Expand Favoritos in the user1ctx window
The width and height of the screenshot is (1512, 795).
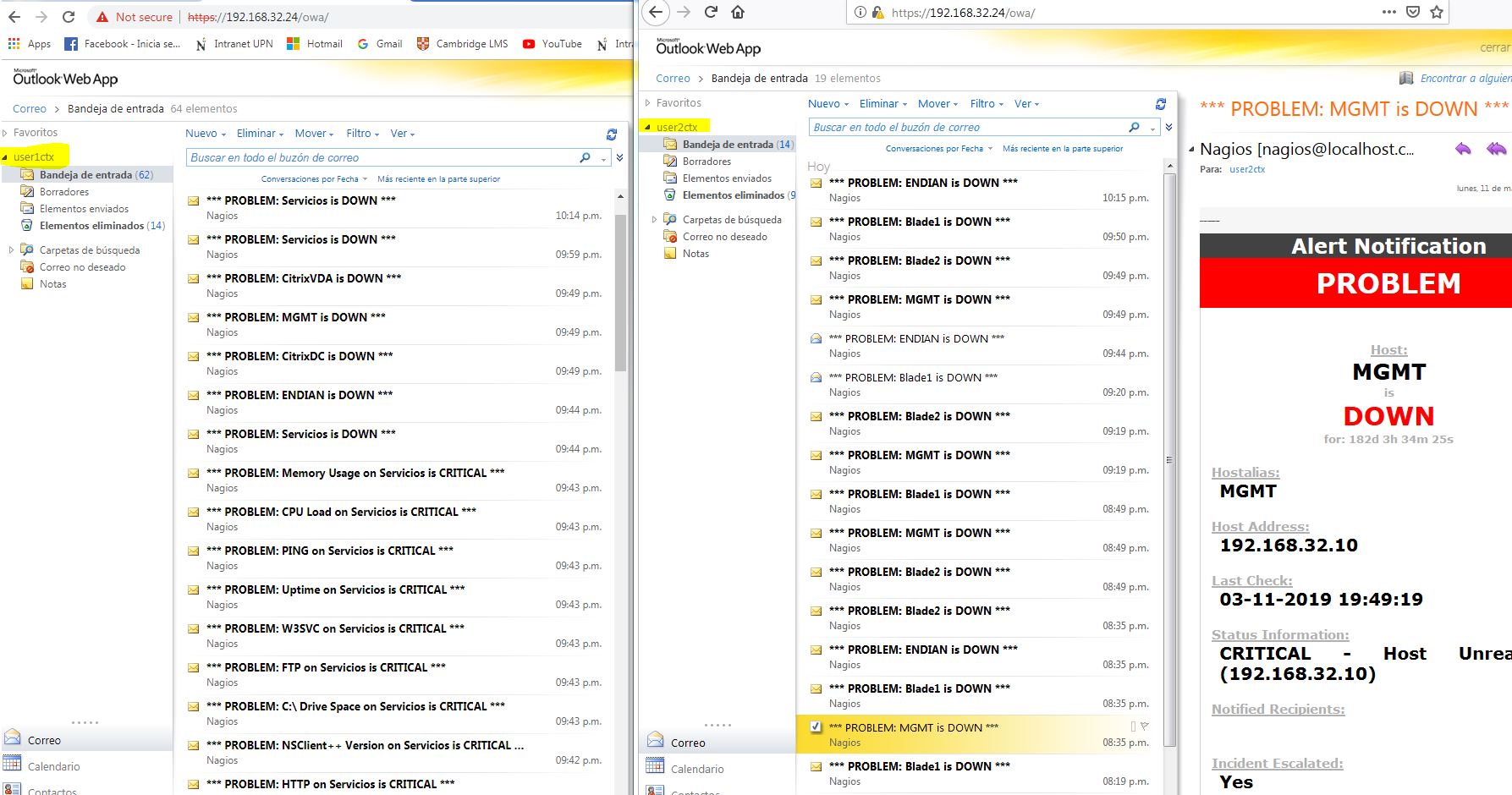5,133
